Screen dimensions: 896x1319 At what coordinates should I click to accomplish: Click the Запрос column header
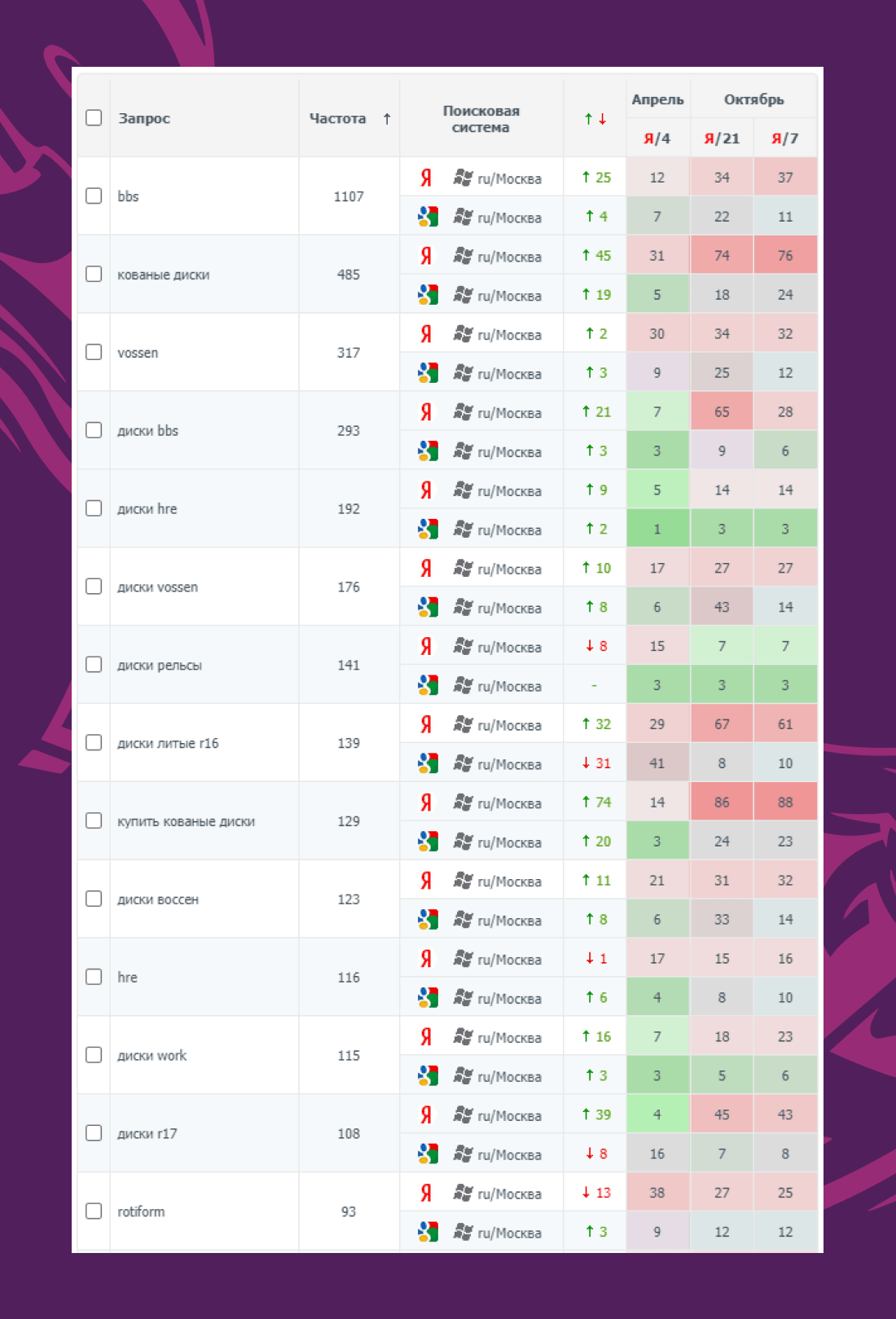coord(144,118)
